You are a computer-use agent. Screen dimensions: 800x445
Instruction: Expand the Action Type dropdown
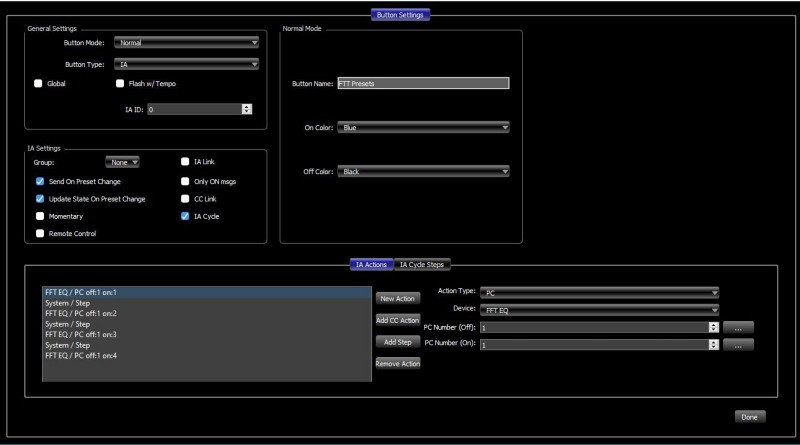coord(600,293)
